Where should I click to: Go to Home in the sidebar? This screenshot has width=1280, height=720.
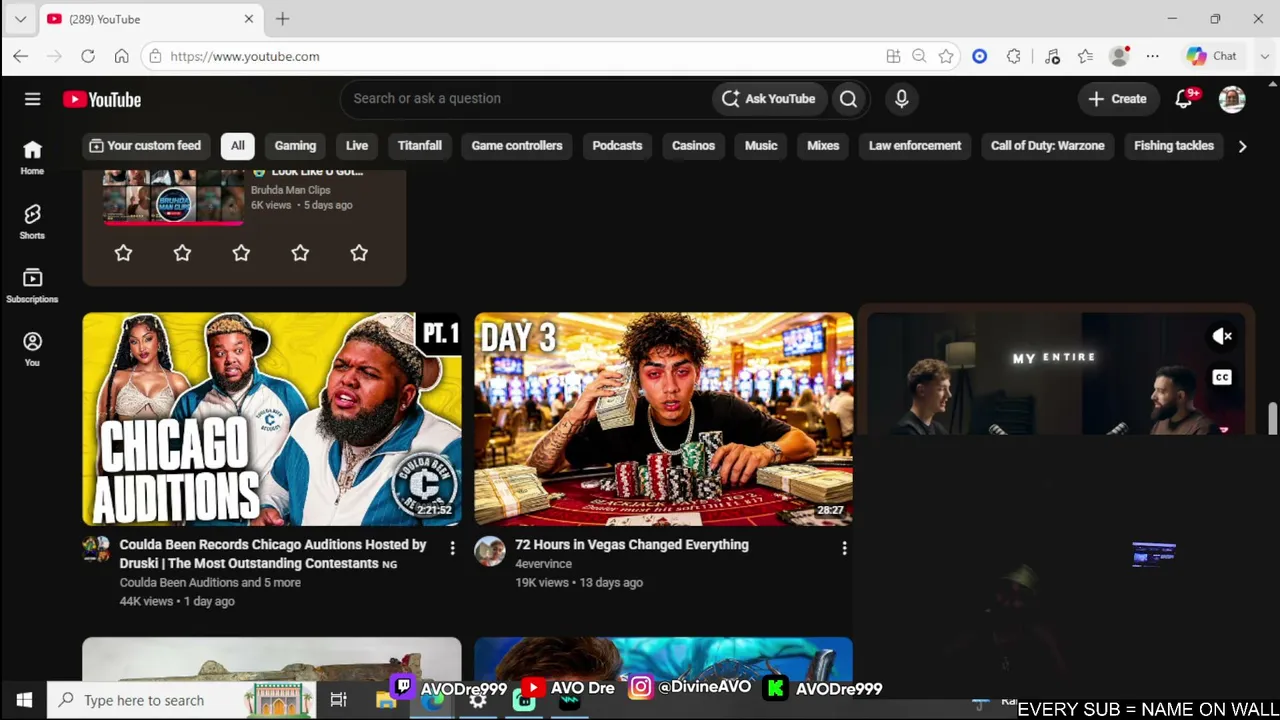pos(32,157)
